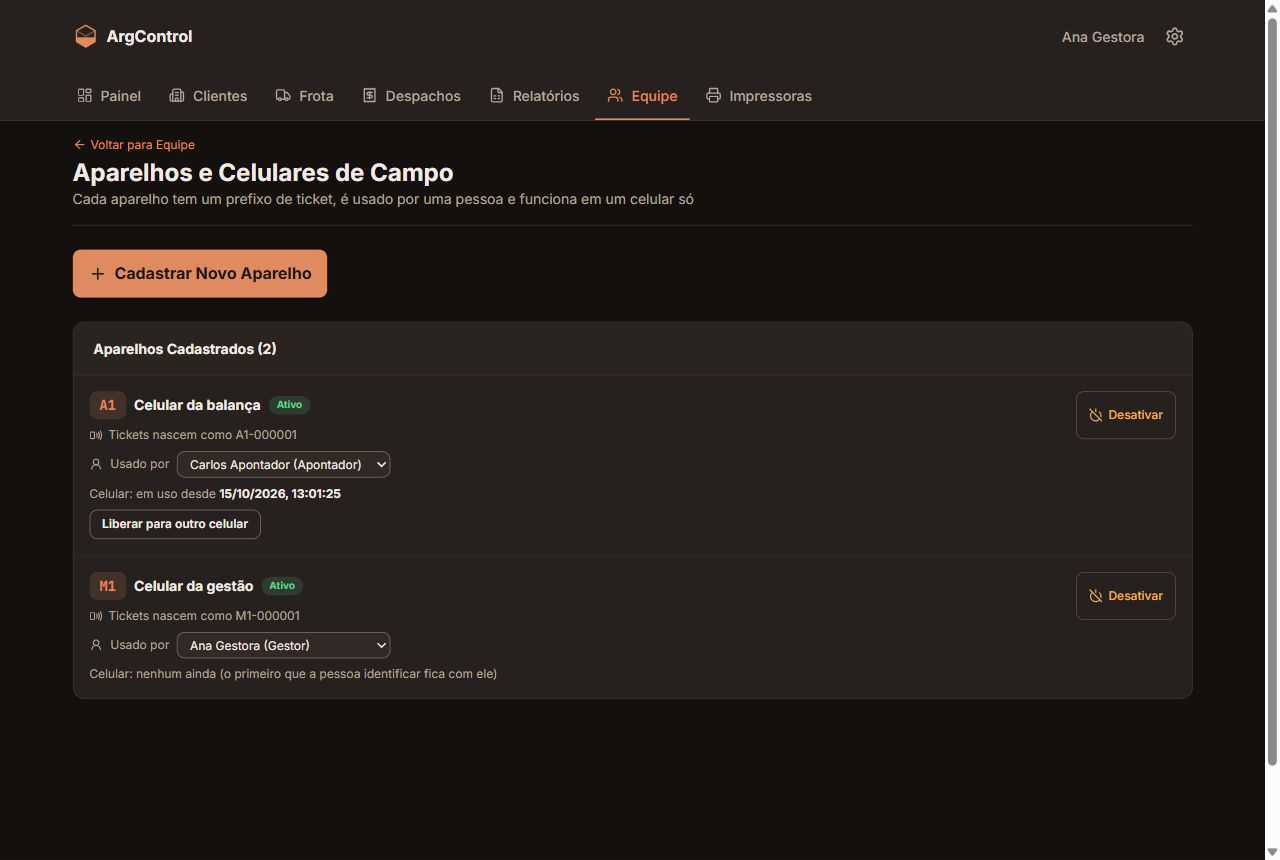
Task: Click the Clientes building icon
Action: pyautogui.click(x=177, y=96)
